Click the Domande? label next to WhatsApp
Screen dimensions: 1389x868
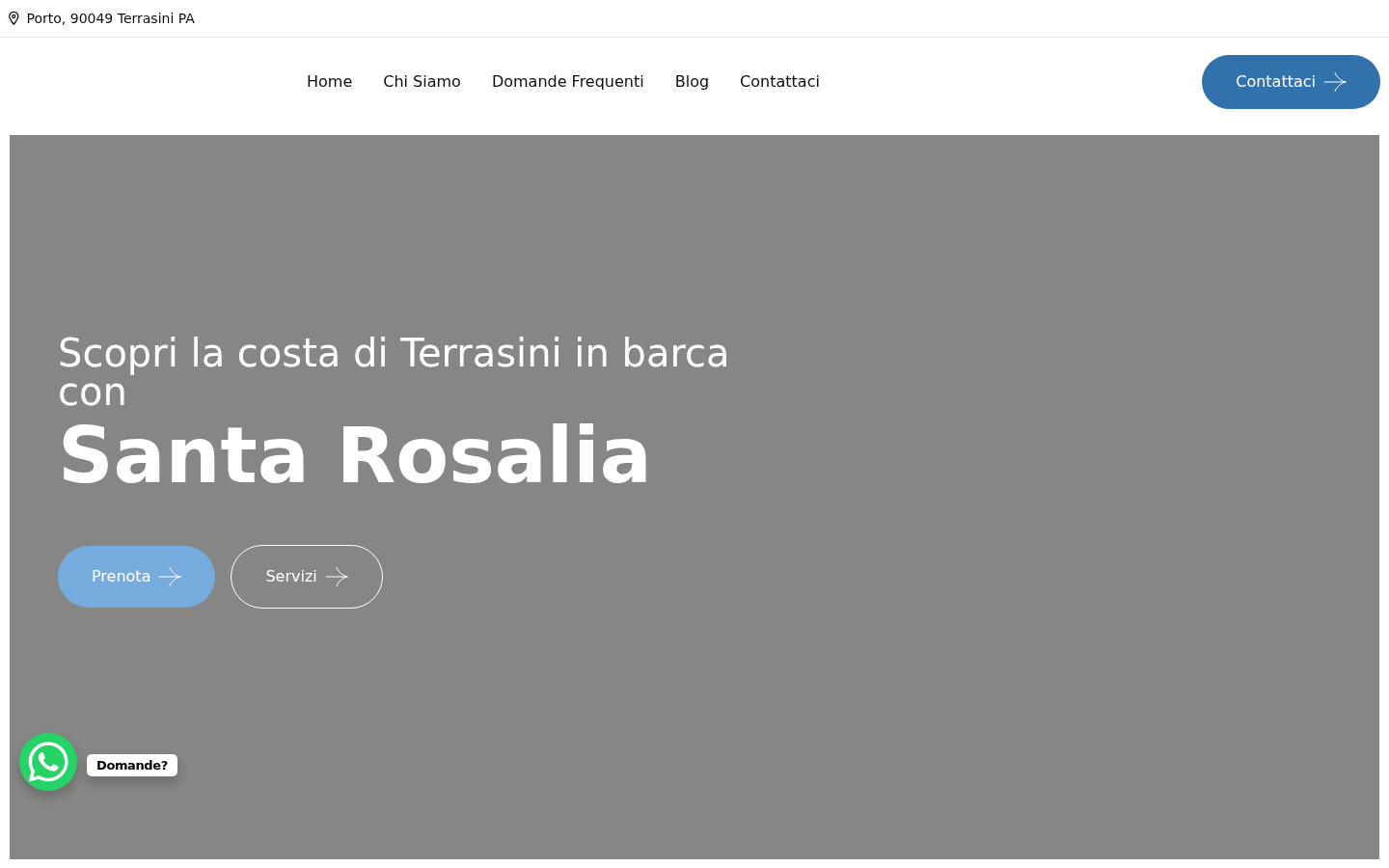[132, 765]
